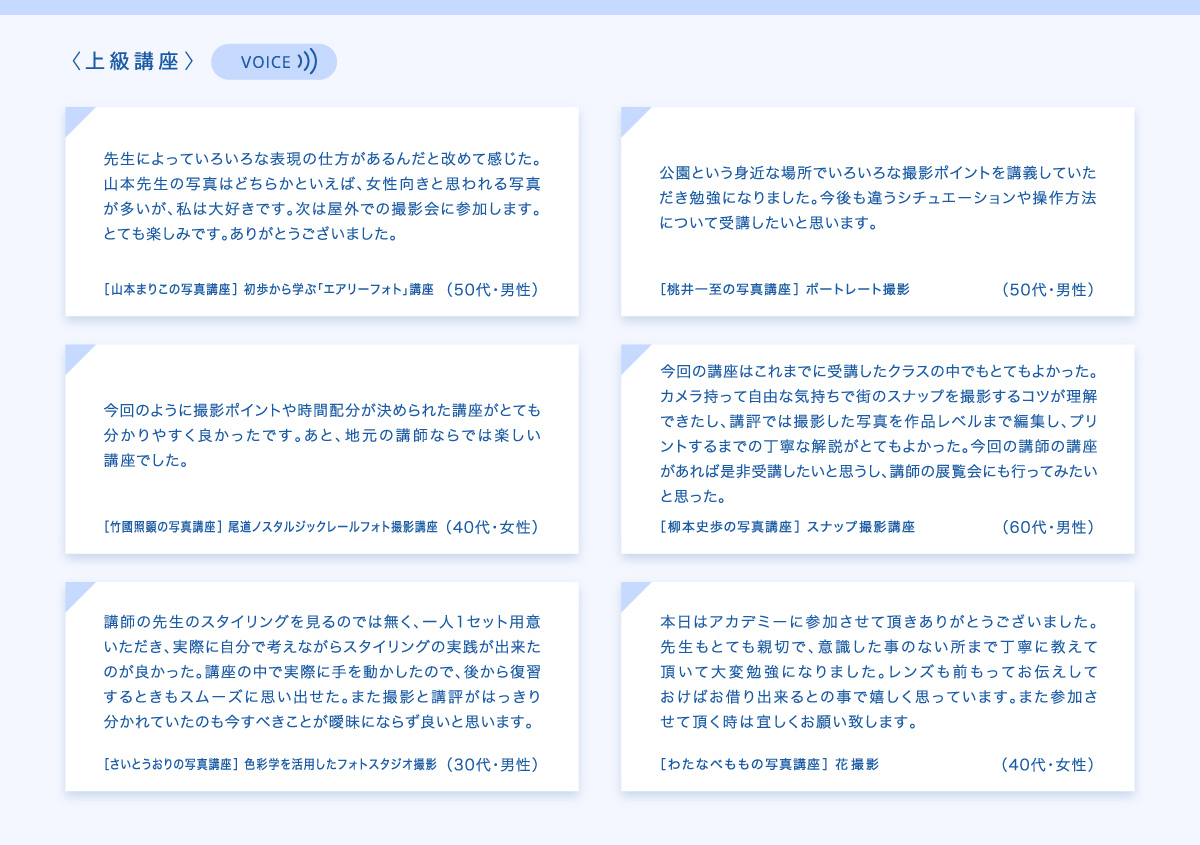Click the (60代・男性) reviewer tag

[1048, 527]
